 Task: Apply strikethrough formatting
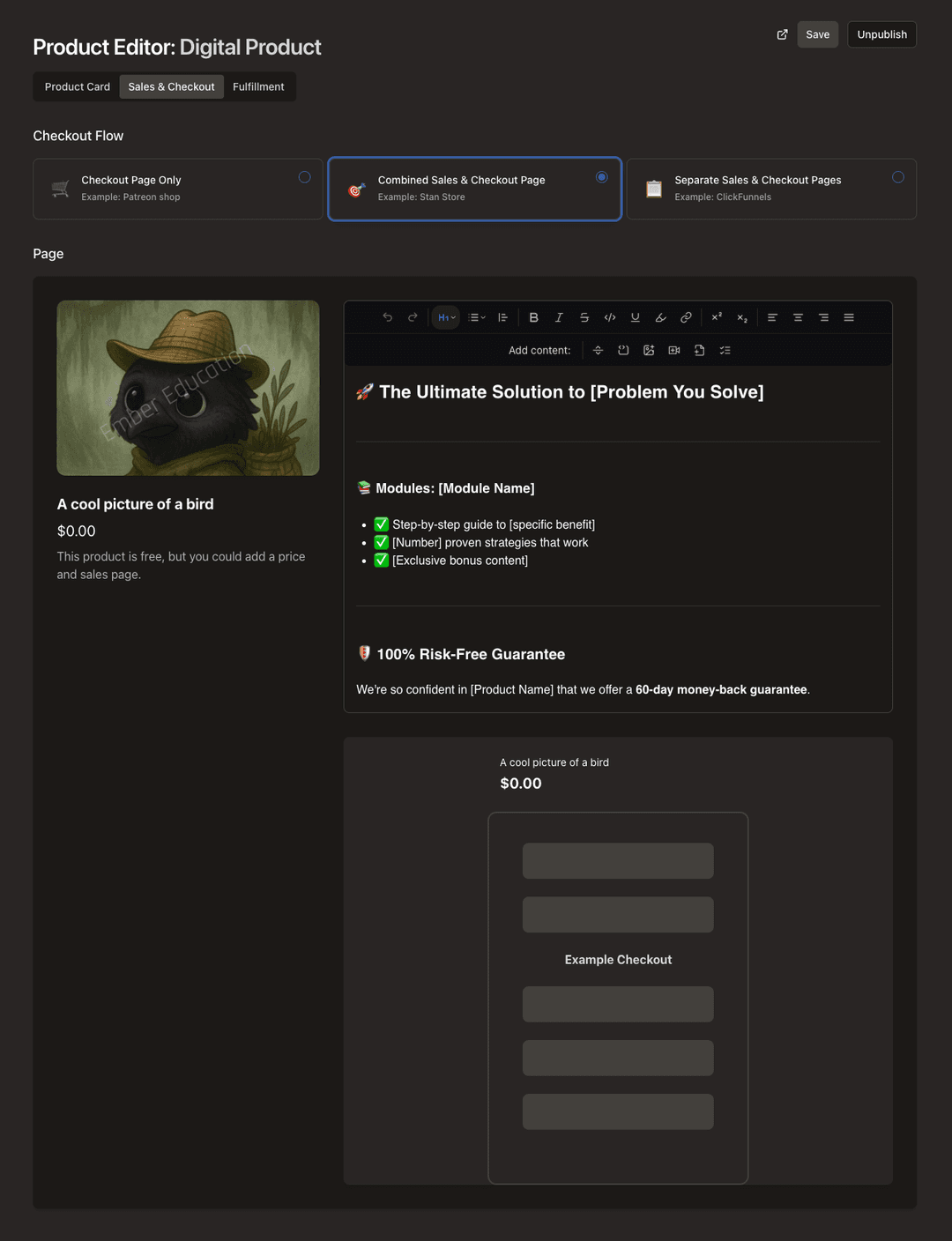(584, 317)
